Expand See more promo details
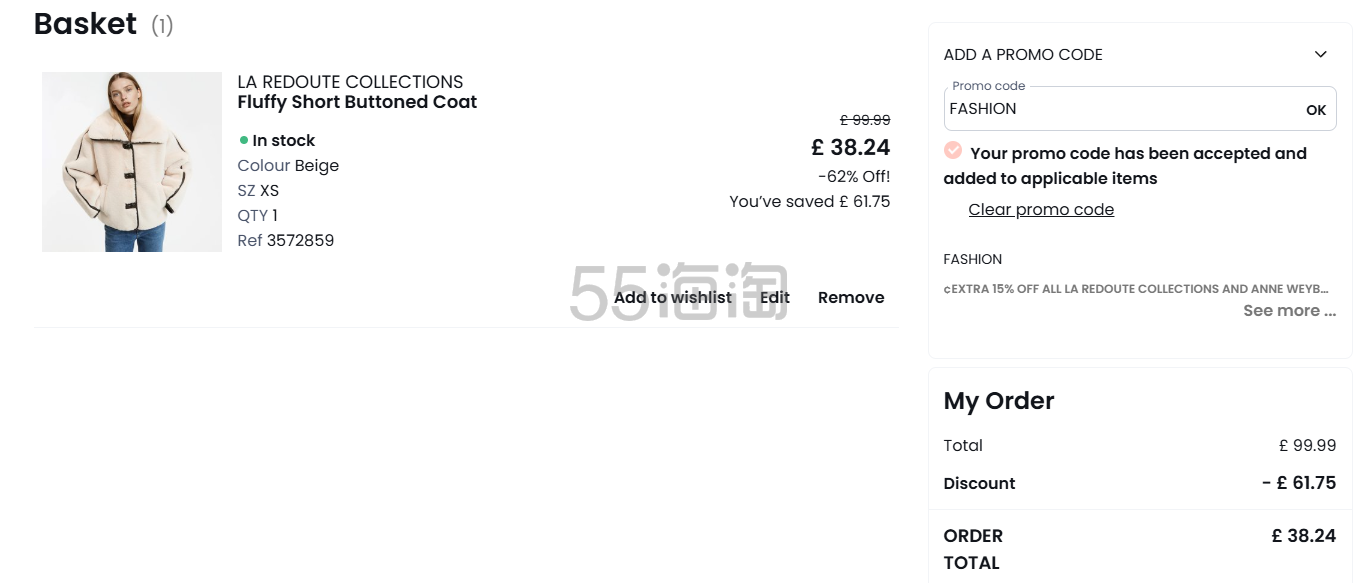This screenshot has height=583, width=1358. click(x=1288, y=311)
